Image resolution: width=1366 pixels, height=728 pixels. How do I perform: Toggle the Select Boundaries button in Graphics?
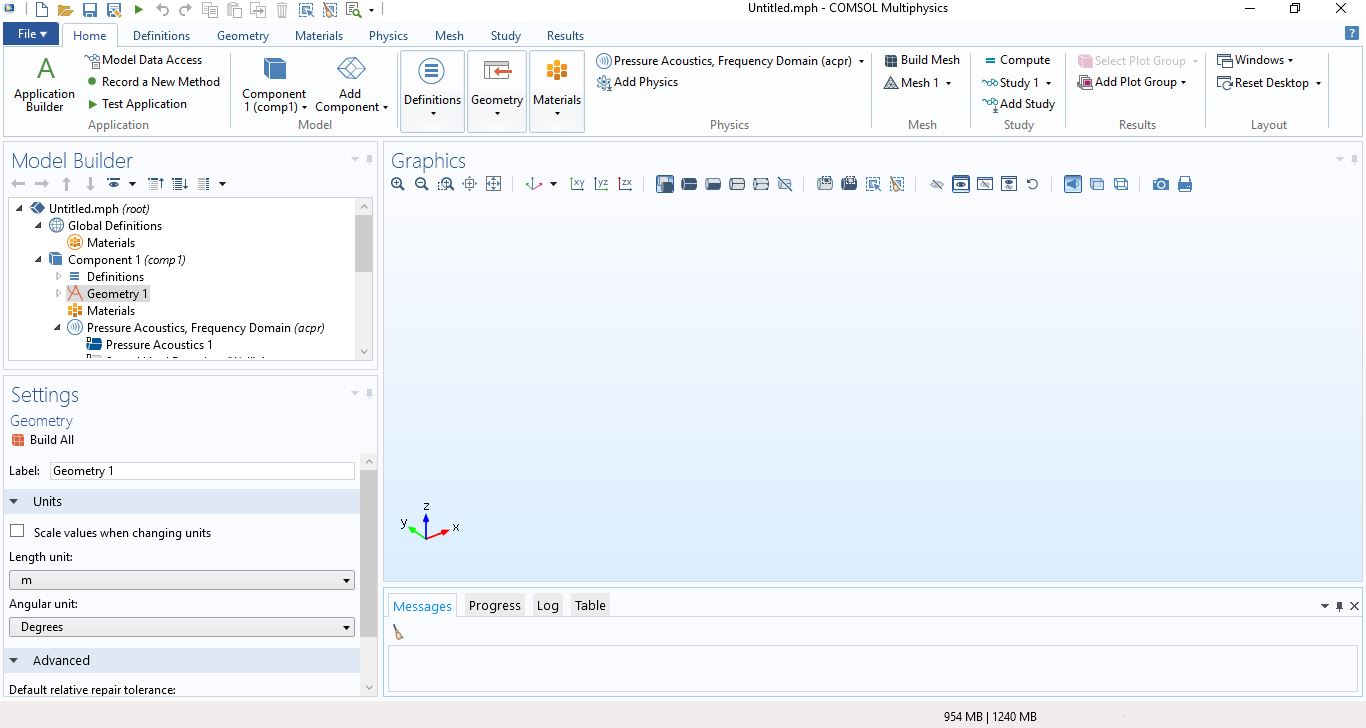pyautogui.click(x=713, y=184)
